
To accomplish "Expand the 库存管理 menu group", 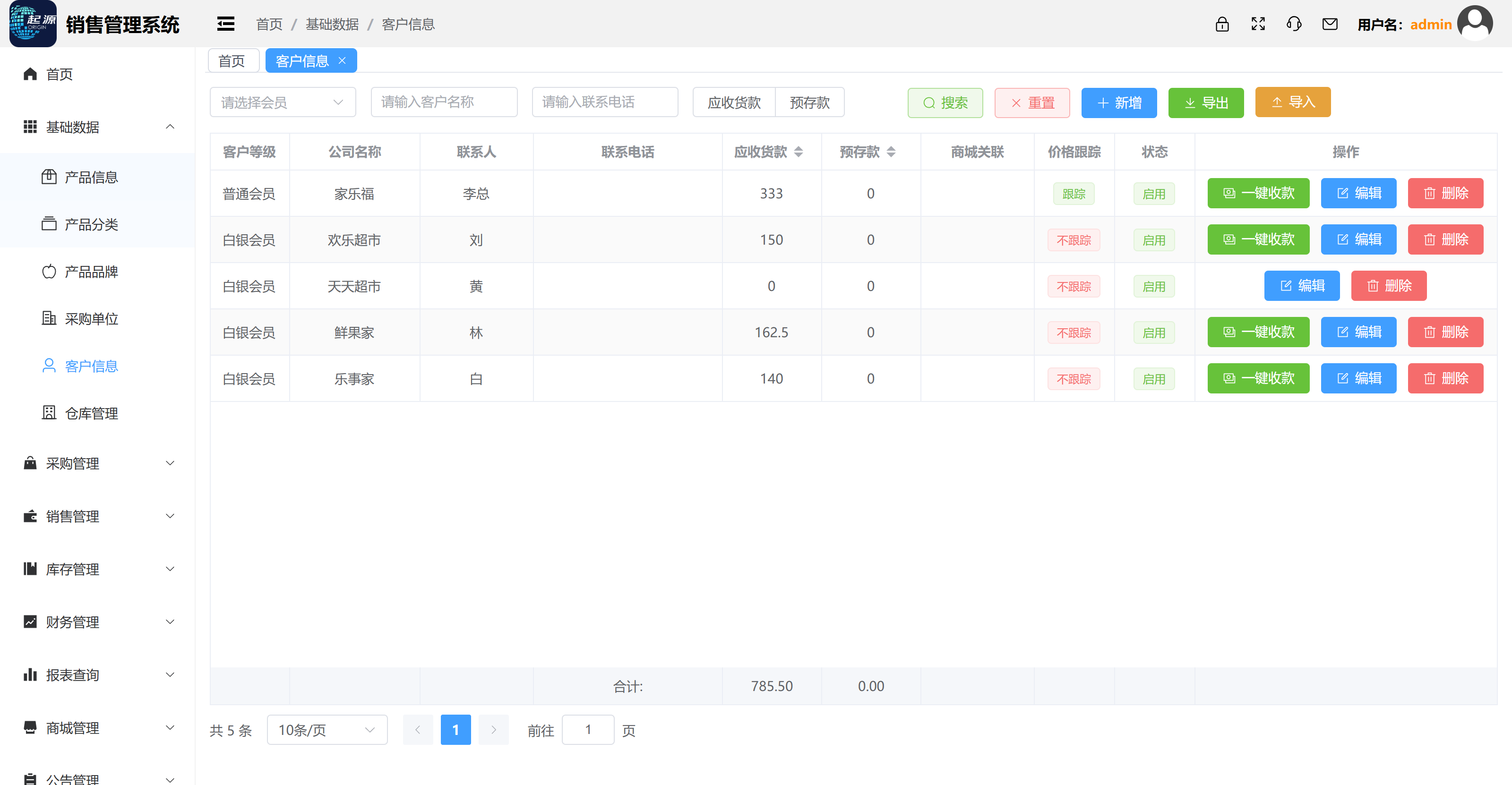I will pos(97,569).
